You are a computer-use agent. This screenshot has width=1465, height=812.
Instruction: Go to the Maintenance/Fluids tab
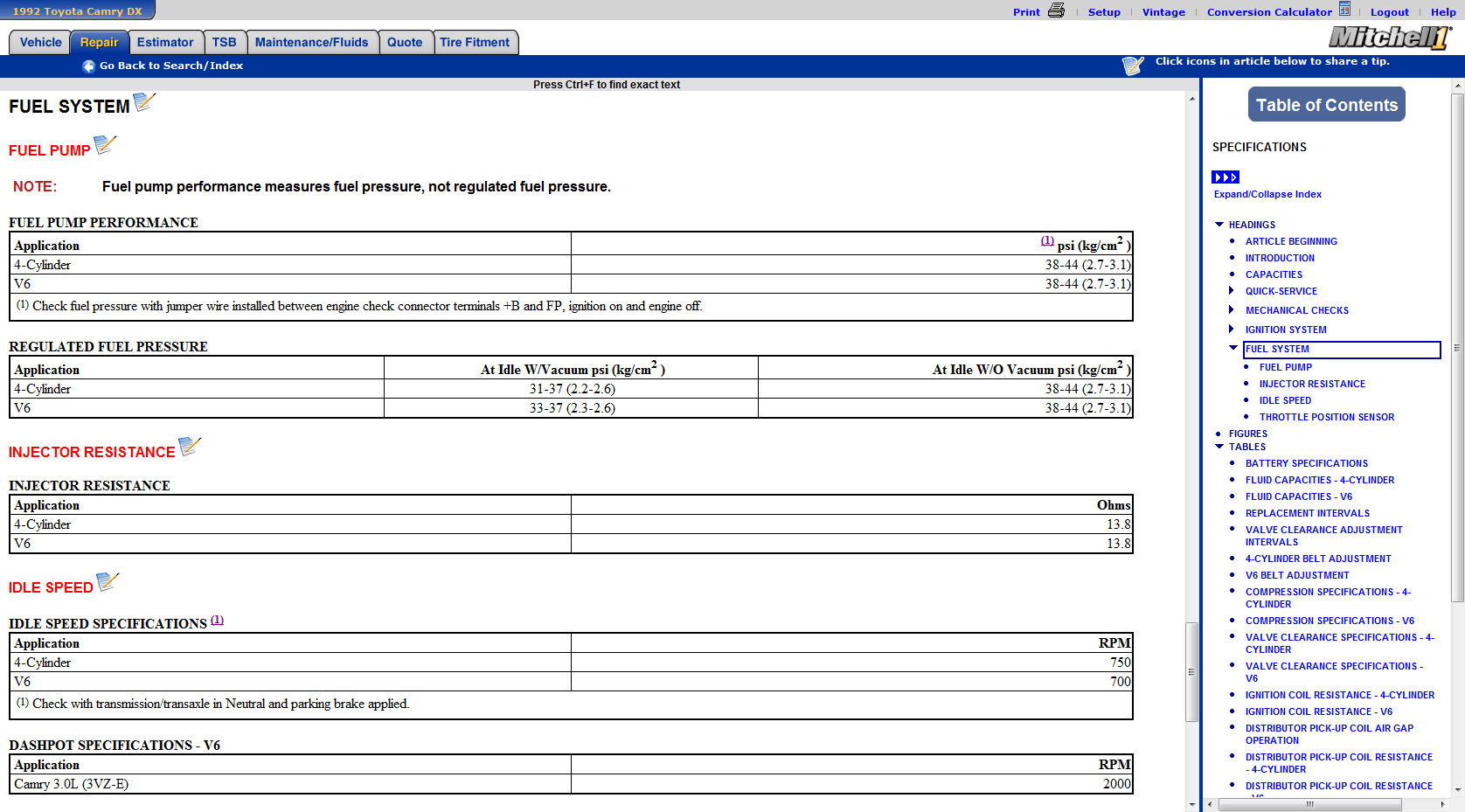point(312,42)
